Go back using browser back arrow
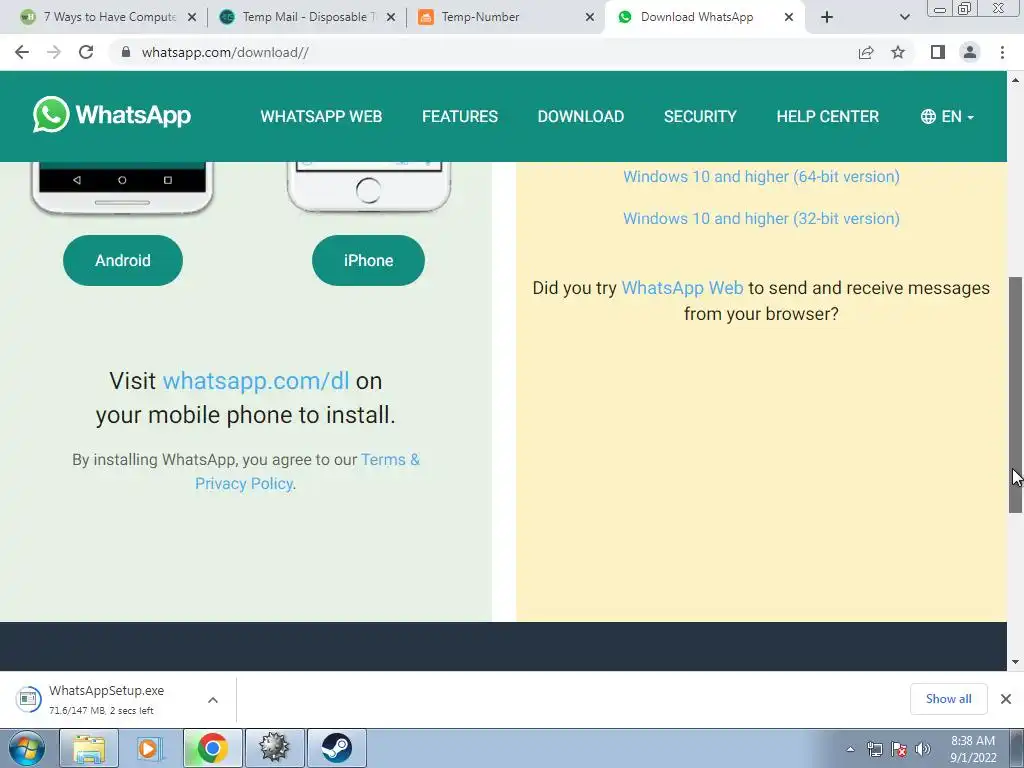1024x768 pixels. click(22, 52)
